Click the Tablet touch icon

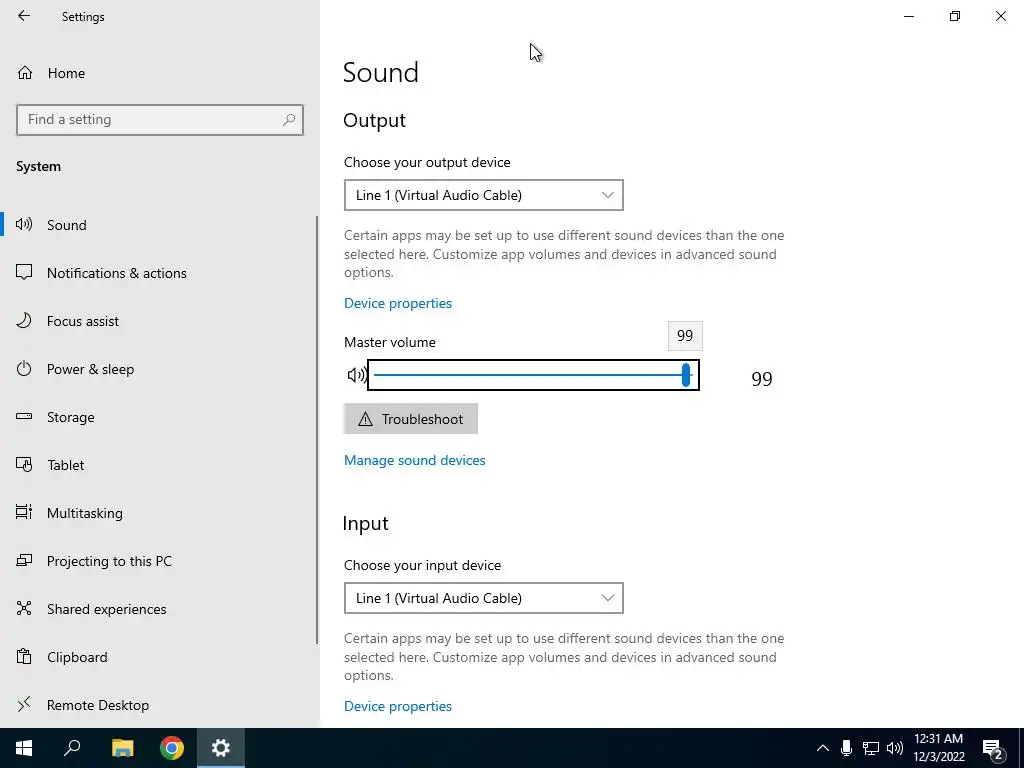(x=24, y=464)
